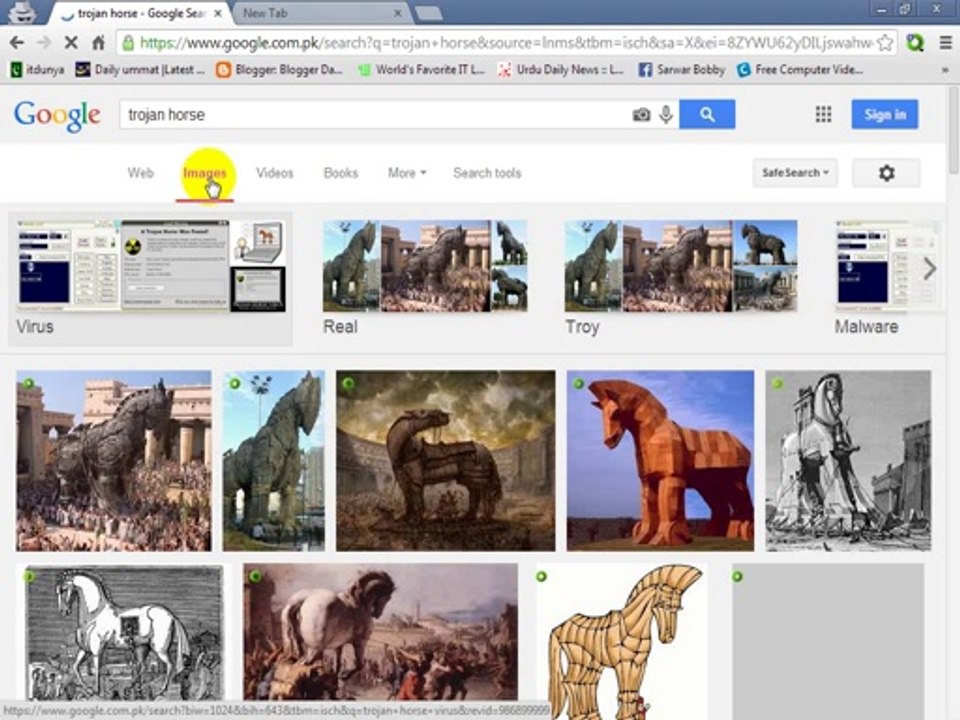Search by image using camera icon
The width and height of the screenshot is (960, 720).
click(x=641, y=114)
